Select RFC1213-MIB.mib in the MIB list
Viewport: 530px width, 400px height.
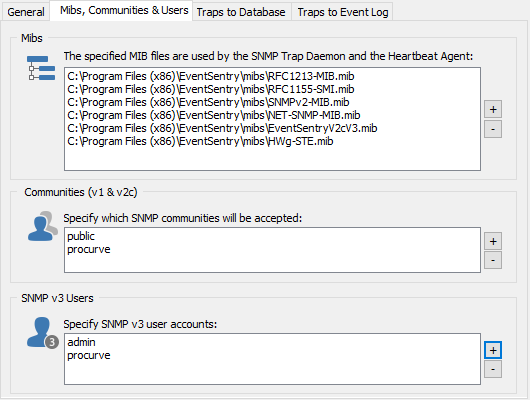pos(211,76)
